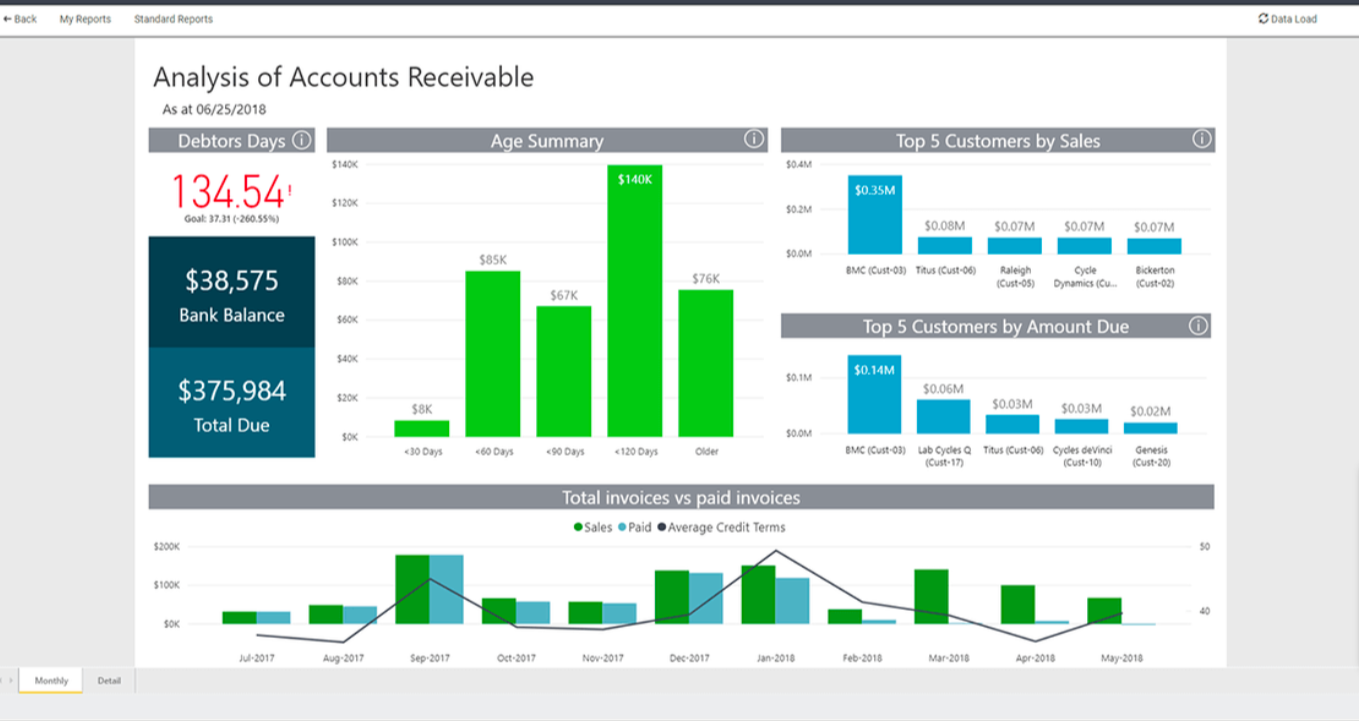The height and width of the screenshot is (721, 1359).
Task: Select the BMC (Cust-03) bar in Amount Due chart
Action: tap(874, 394)
